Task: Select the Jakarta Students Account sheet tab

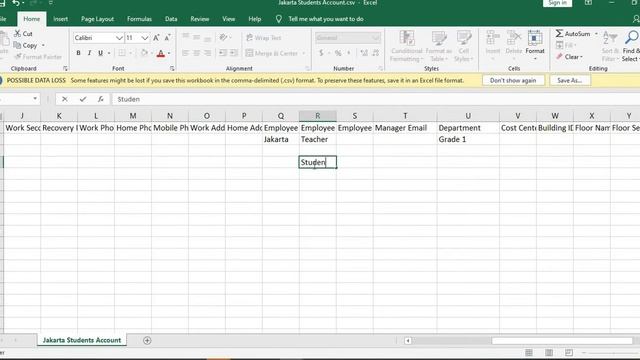Action: coord(82,340)
